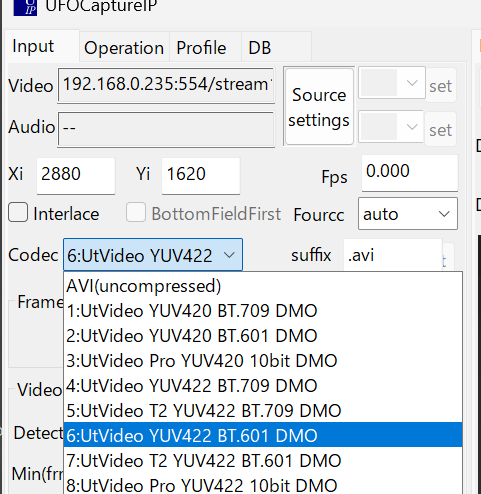This screenshot has width=481, height=494.
Task: Collapse the Codec combo box
Action: click(x=153, y=254)
